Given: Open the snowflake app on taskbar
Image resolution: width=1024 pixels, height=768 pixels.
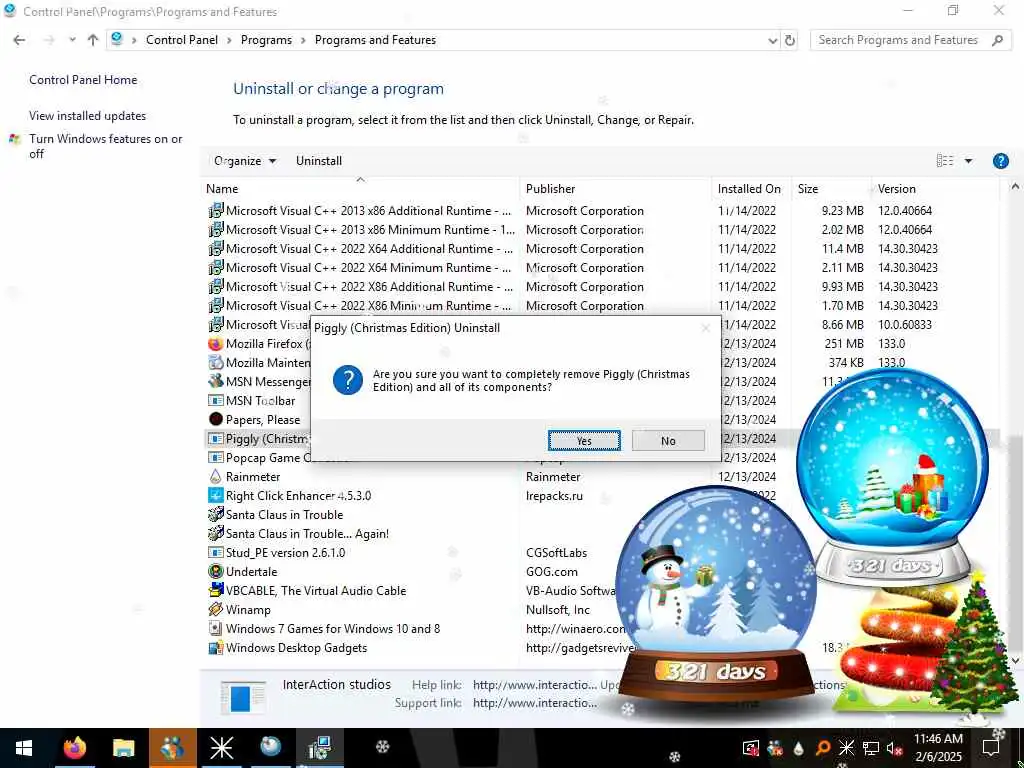Looking at the screenshot, I should point(221,748).
